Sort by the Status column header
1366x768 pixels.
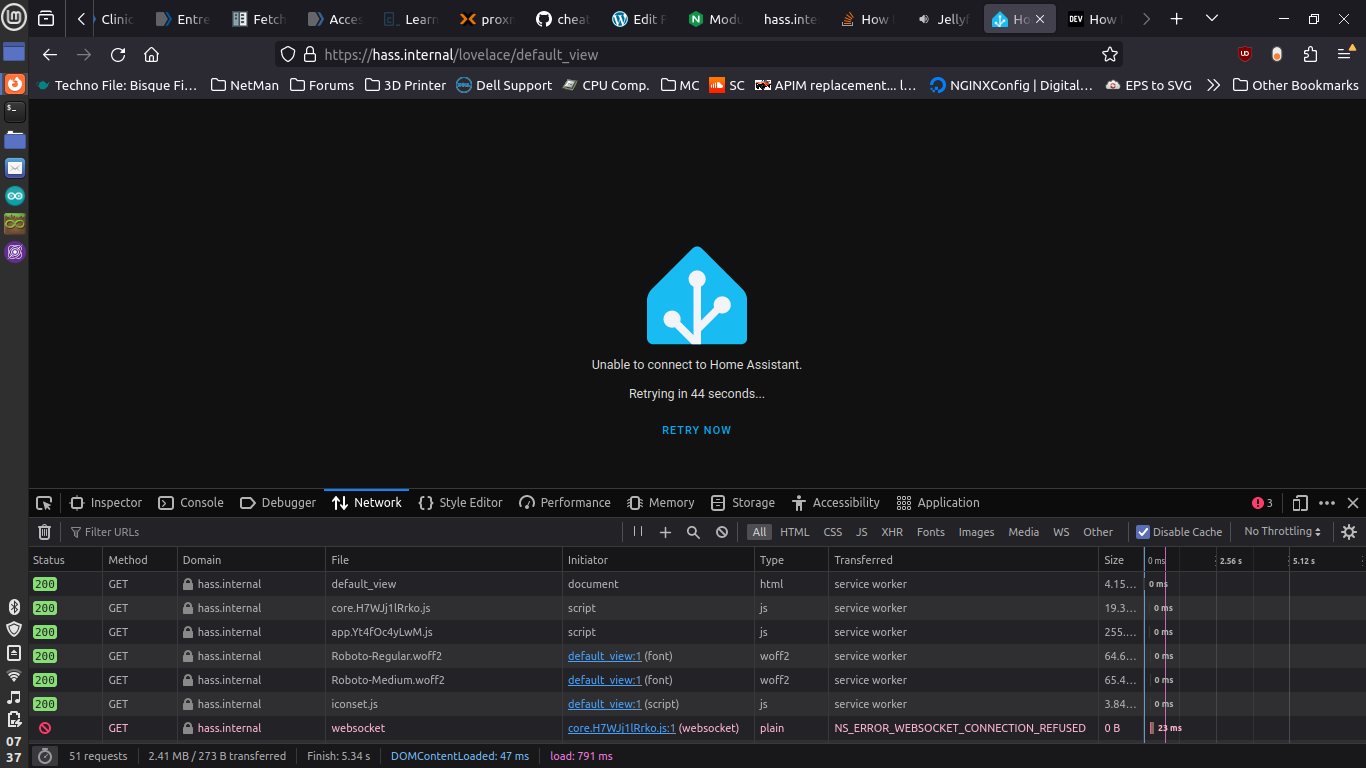[x=65, y=560]
